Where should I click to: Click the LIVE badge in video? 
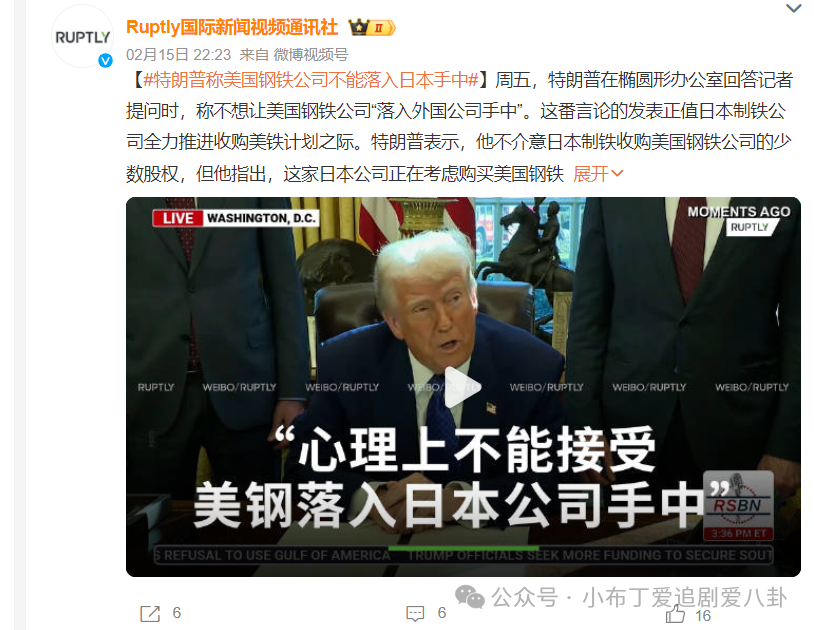[178, 218]
